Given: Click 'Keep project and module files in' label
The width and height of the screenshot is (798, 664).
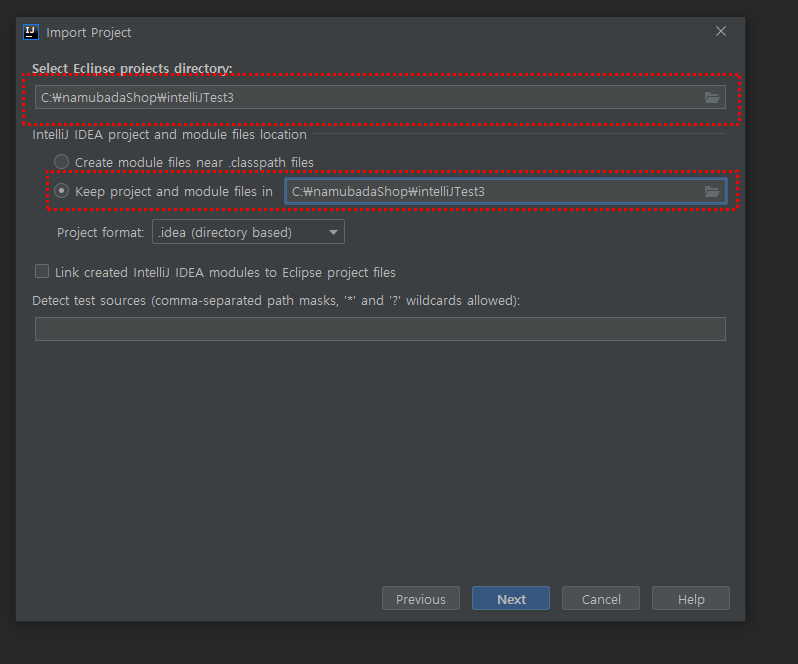Looking at the screenshot, I should 174,191.
